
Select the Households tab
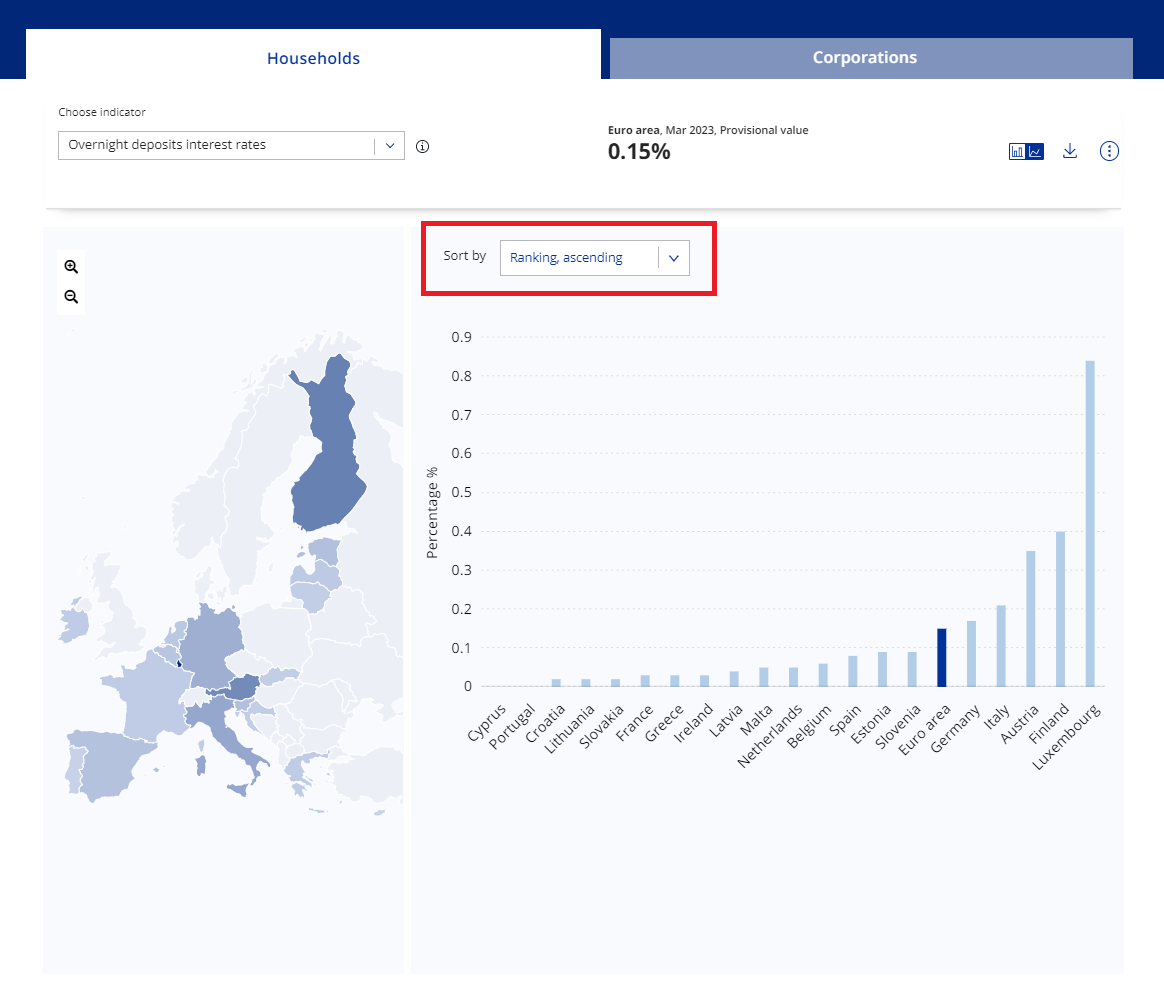tap(313, 58)
